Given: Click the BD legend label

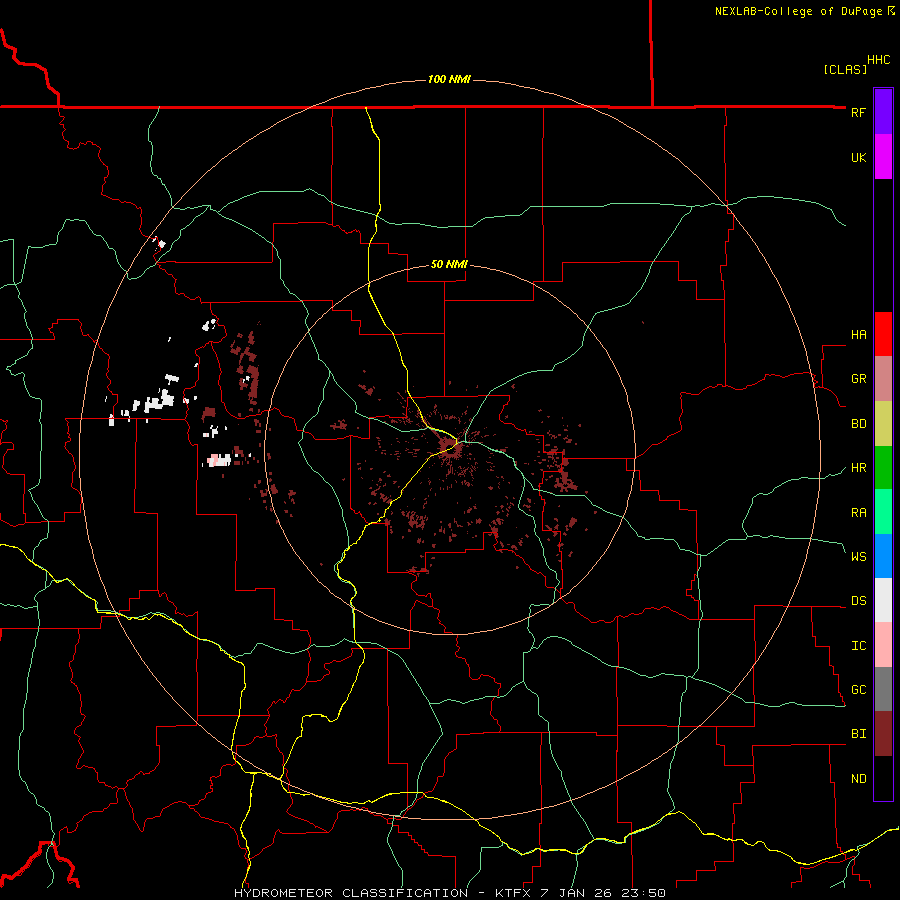Looking at the screenshot, I should 858,424.
